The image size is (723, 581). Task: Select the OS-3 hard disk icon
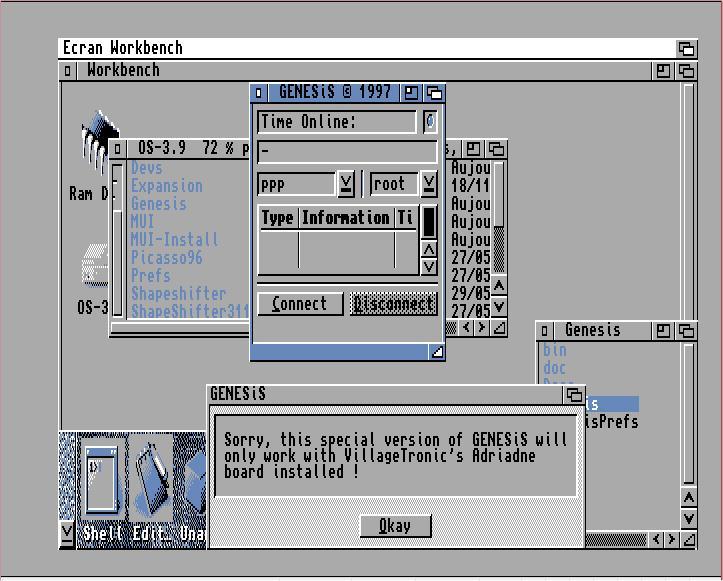click(x=95, y=264)
